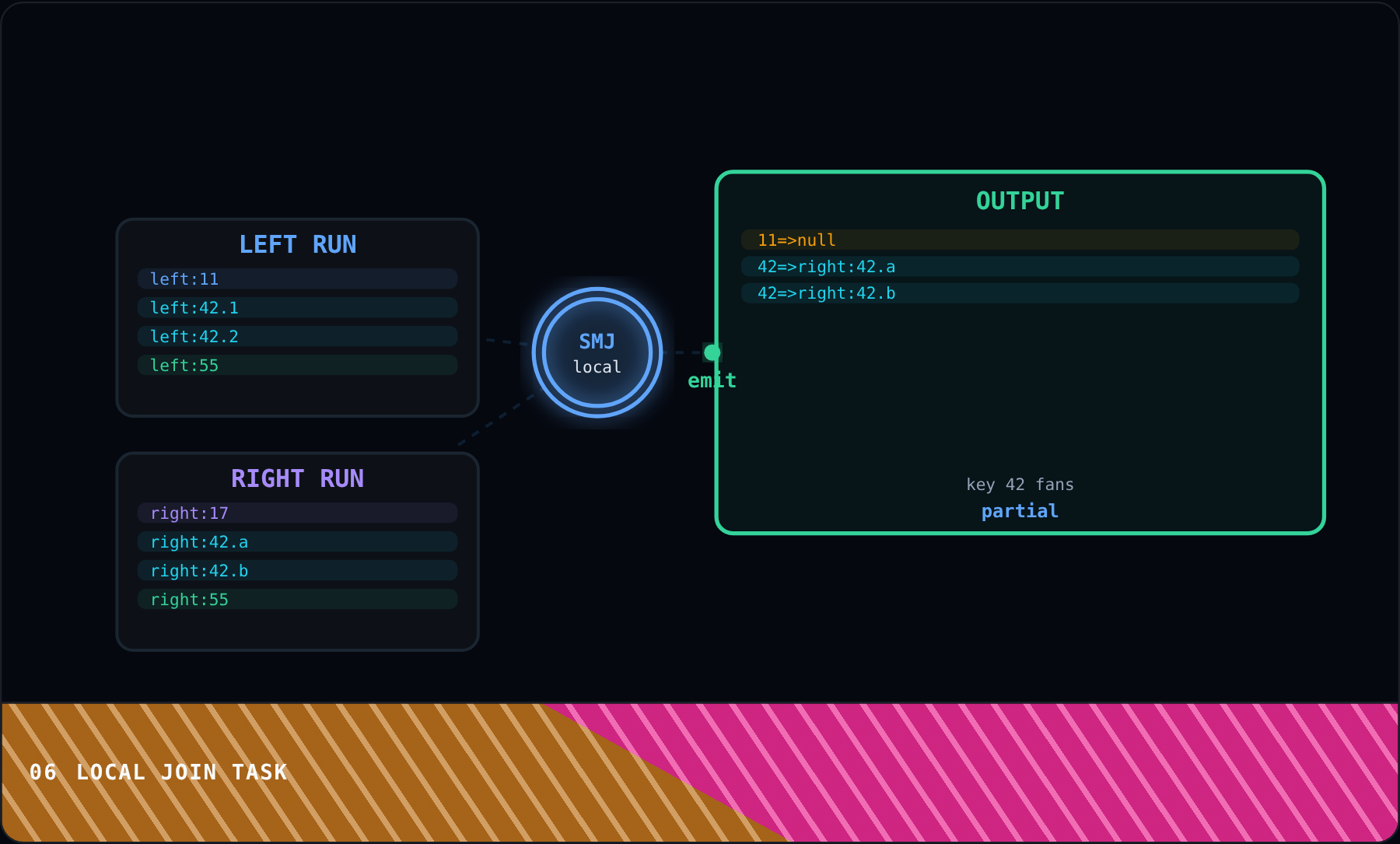Click the emit label text
The width and height of the screenshot is (1400, 844).
[712, 380]
